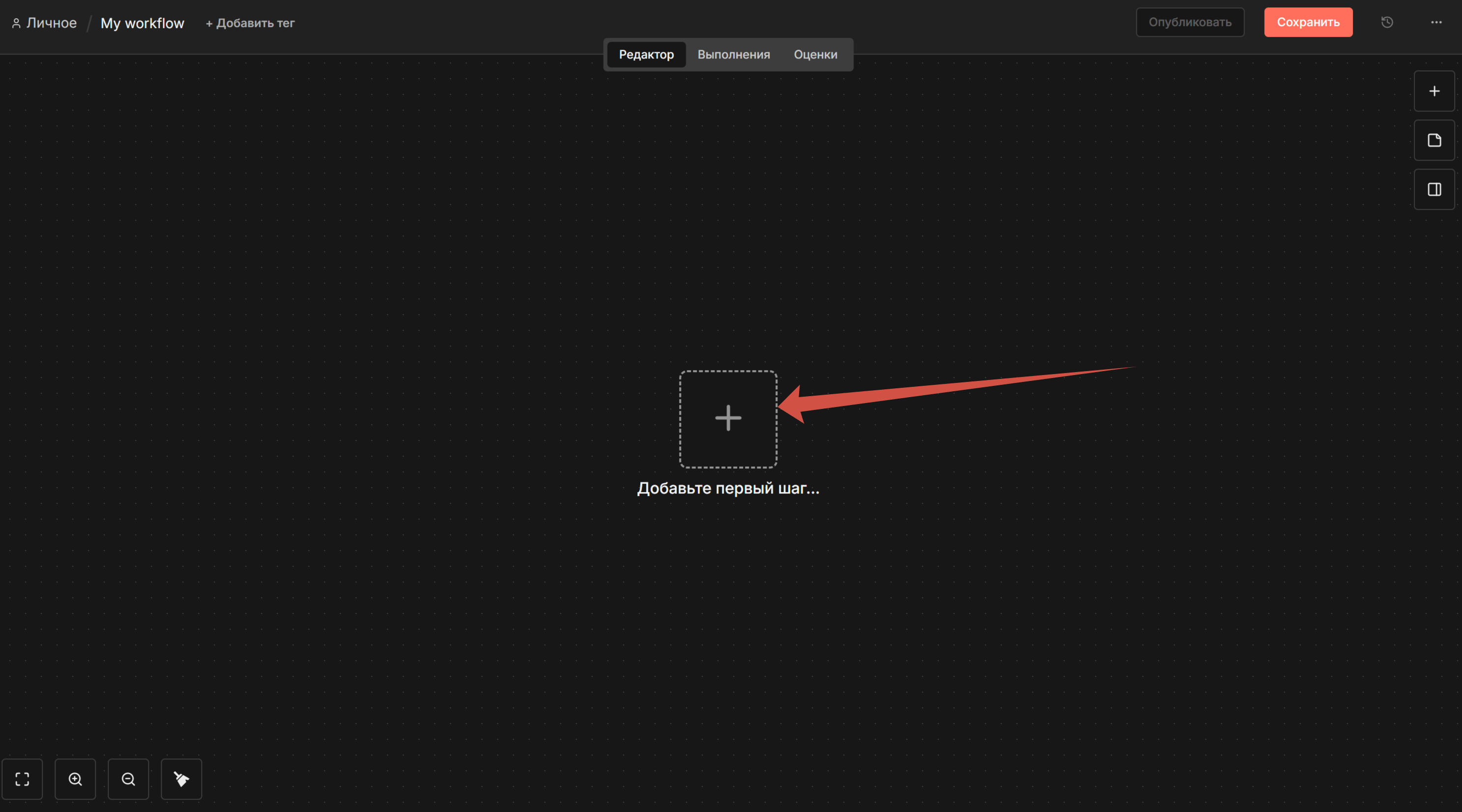1462x812 pixels.
Task: Open nodes panel with the plus icon
Action: point(1433,91)
